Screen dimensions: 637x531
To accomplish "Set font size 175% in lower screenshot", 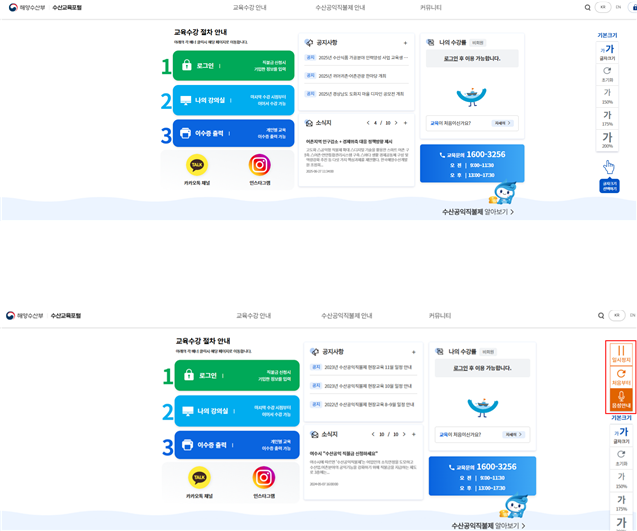I will click(621, 503).
